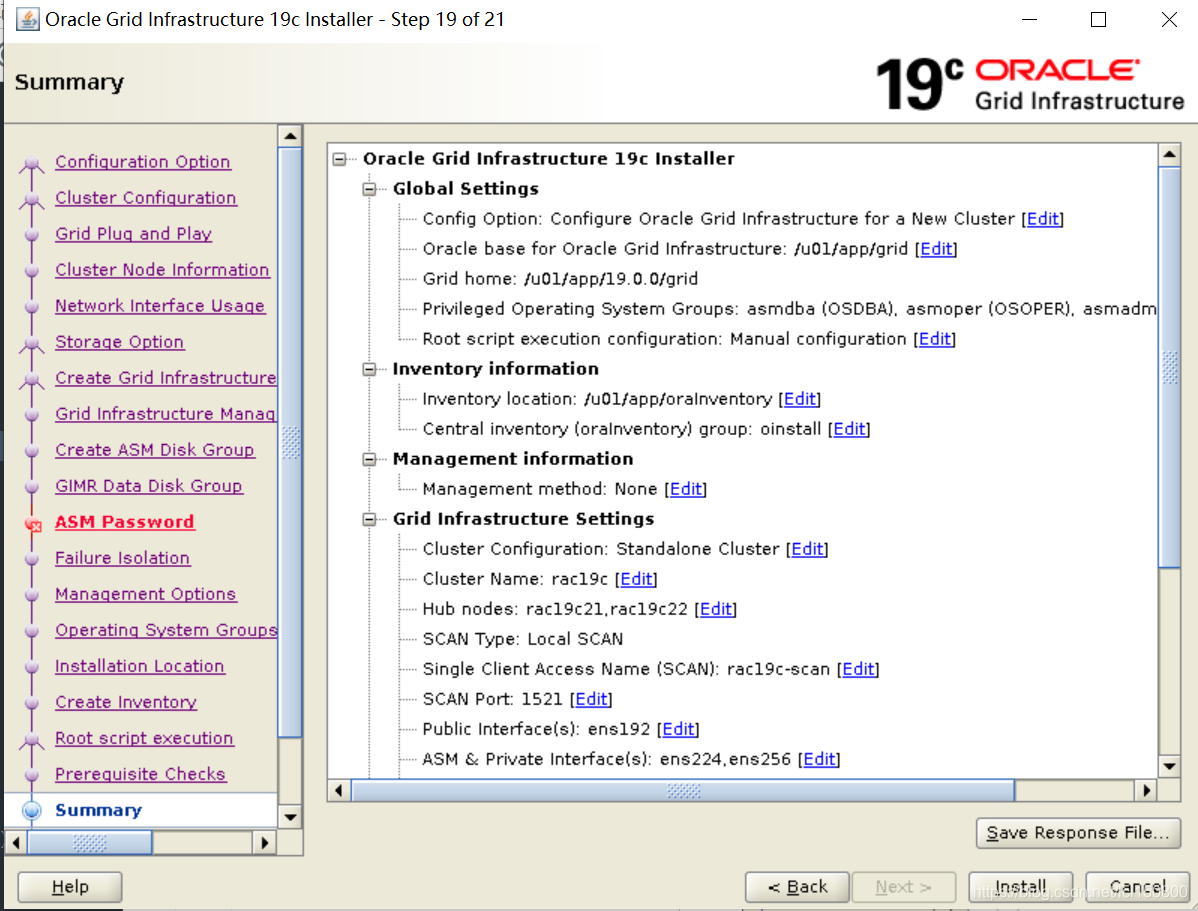Edit Cluster Name rac19c

tap(636, 579)
